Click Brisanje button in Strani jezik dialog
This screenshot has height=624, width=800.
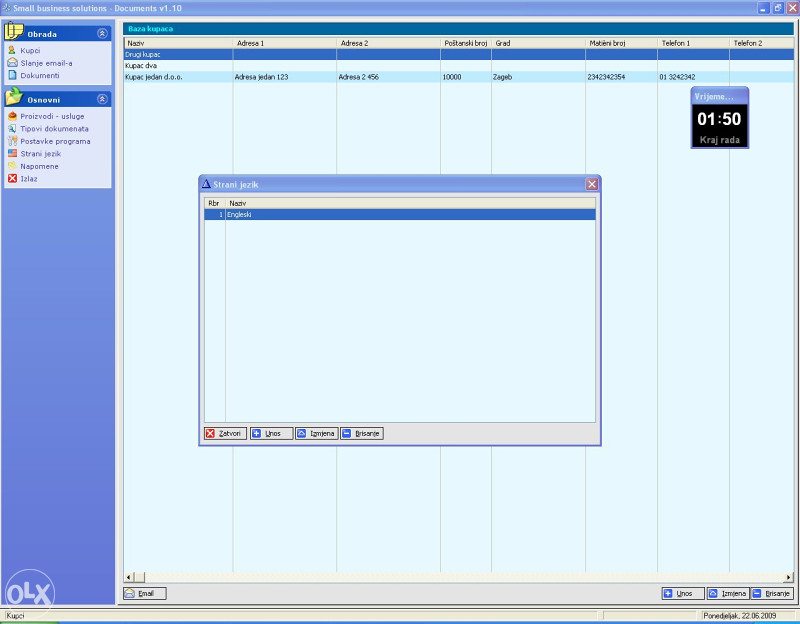362,433
